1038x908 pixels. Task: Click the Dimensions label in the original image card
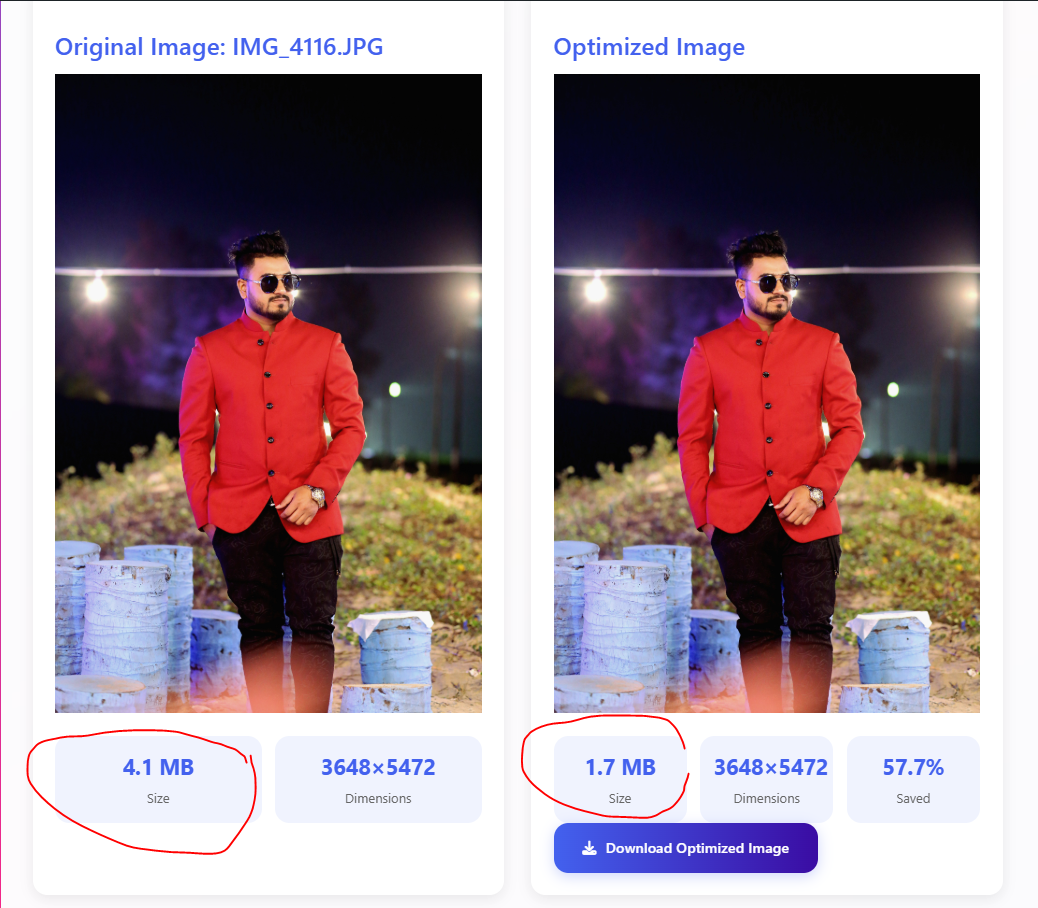pyautogui.click(x=378, y=799)
